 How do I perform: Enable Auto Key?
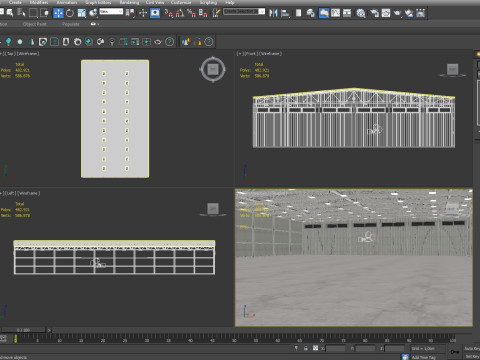[472, 348]
